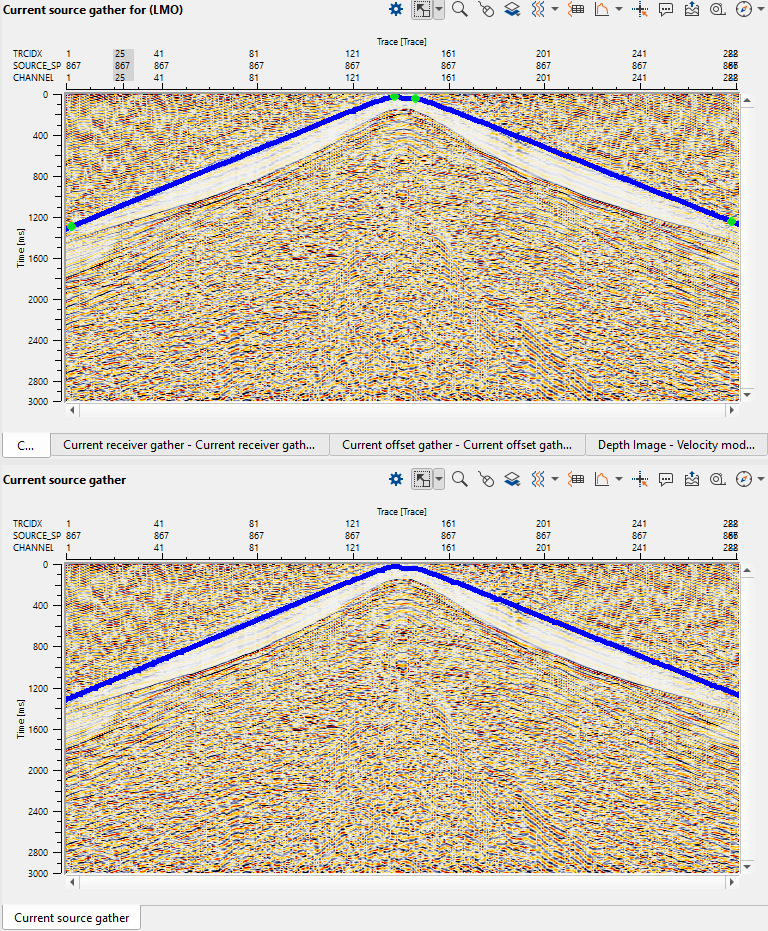
Task: Click mouse mode icon in lower gather
Action: click(x=486, y=479)
